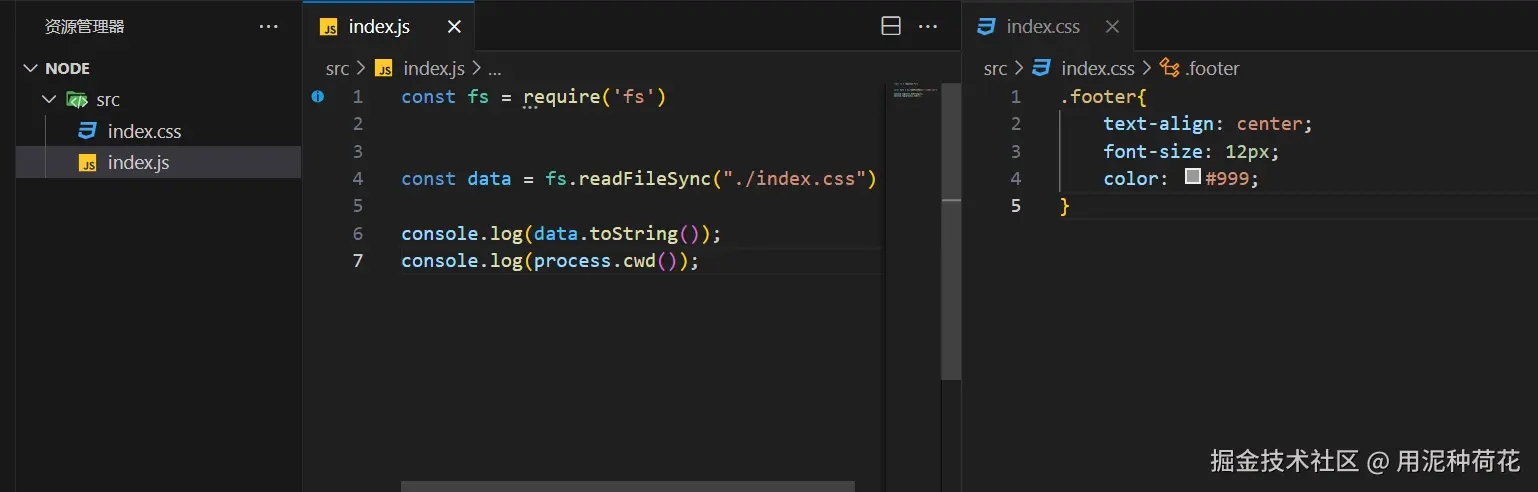Select index.js in the Explorer tree
The width and height of the screenshot is (1538, 492).
tap(138, 162)
